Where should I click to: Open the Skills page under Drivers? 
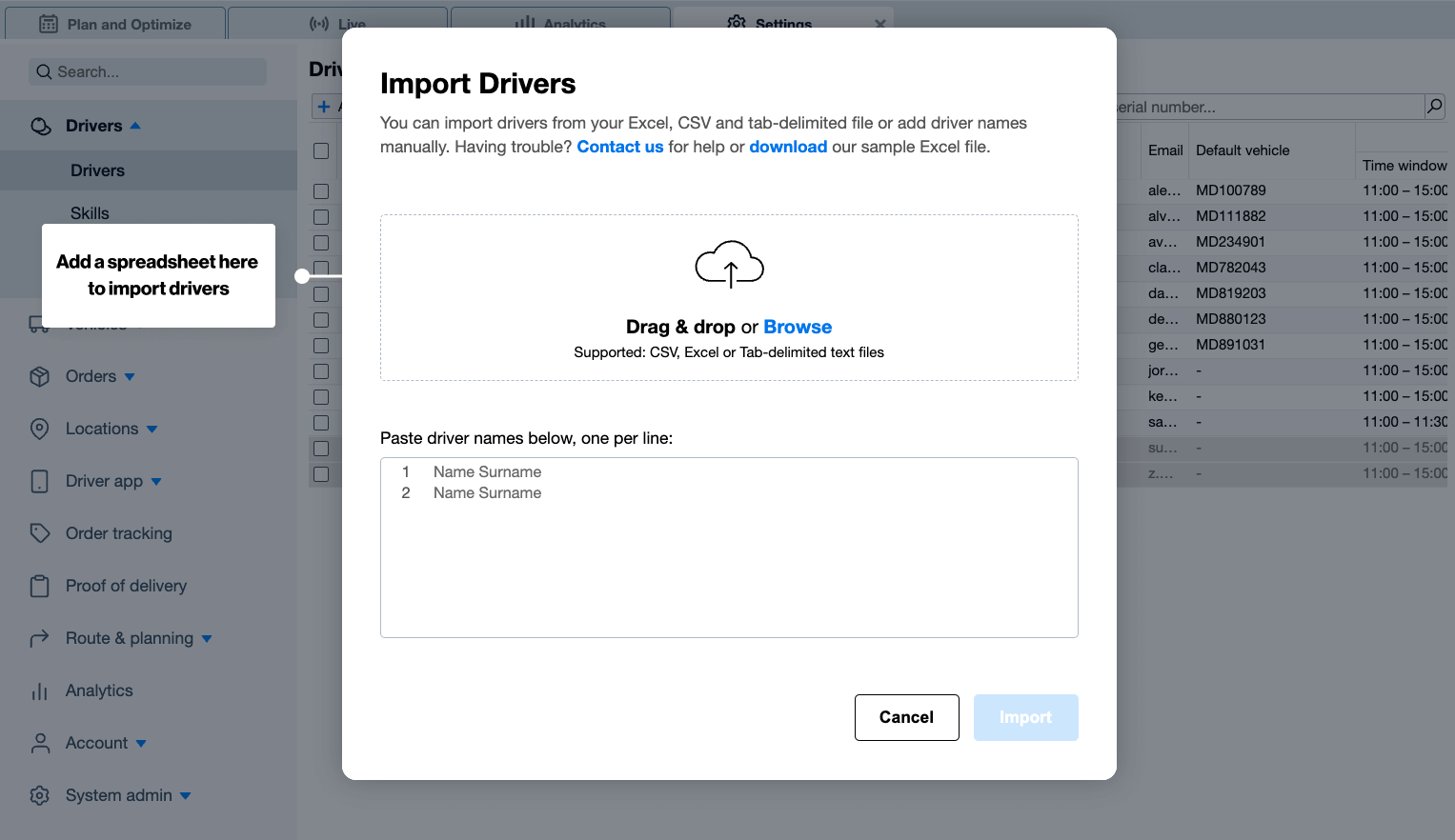click(x=91, y=212)
